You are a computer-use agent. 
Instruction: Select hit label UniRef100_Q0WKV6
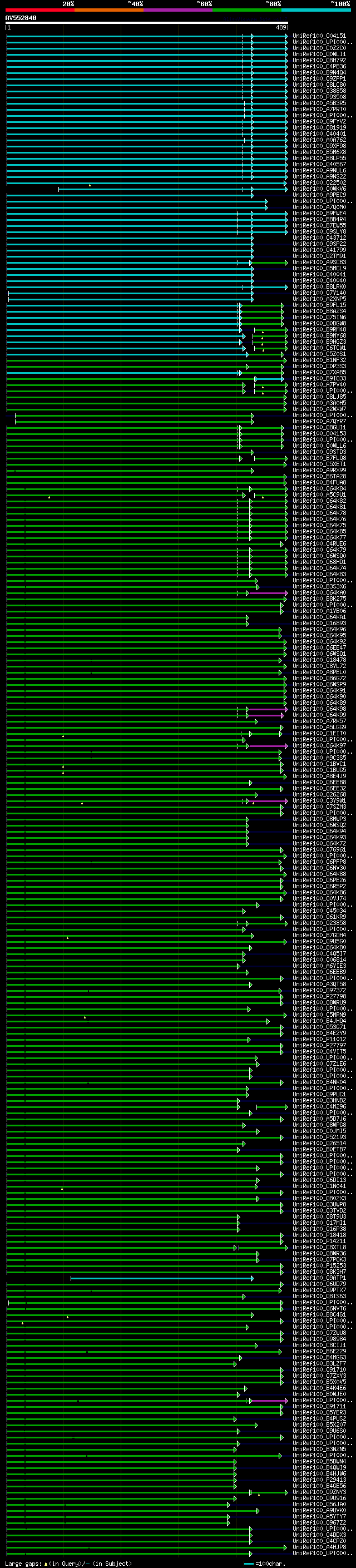pyautogui.click(x=319, y=189)
